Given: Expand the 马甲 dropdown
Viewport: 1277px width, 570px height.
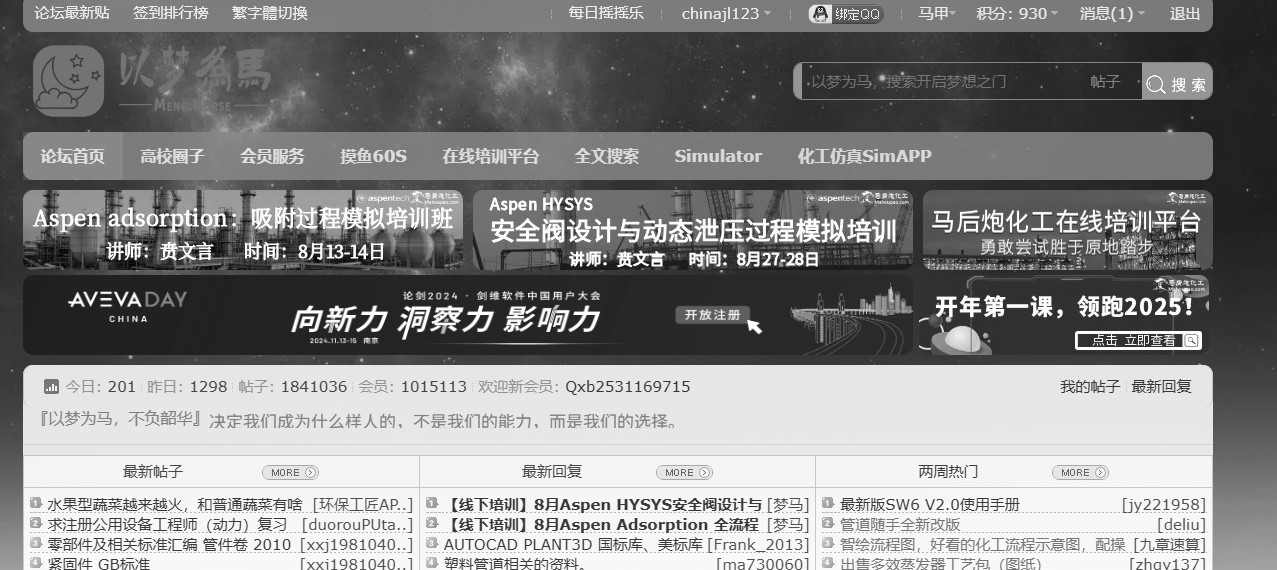Looking at the screenshot, I should [x=937, y=14].
